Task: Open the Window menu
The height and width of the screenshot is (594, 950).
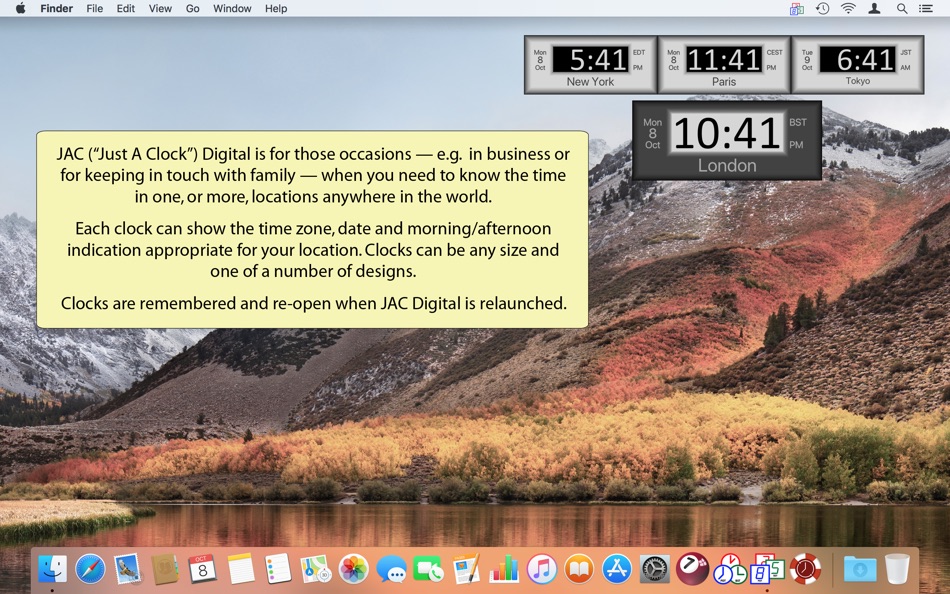Action: click(x=232, y=8)
